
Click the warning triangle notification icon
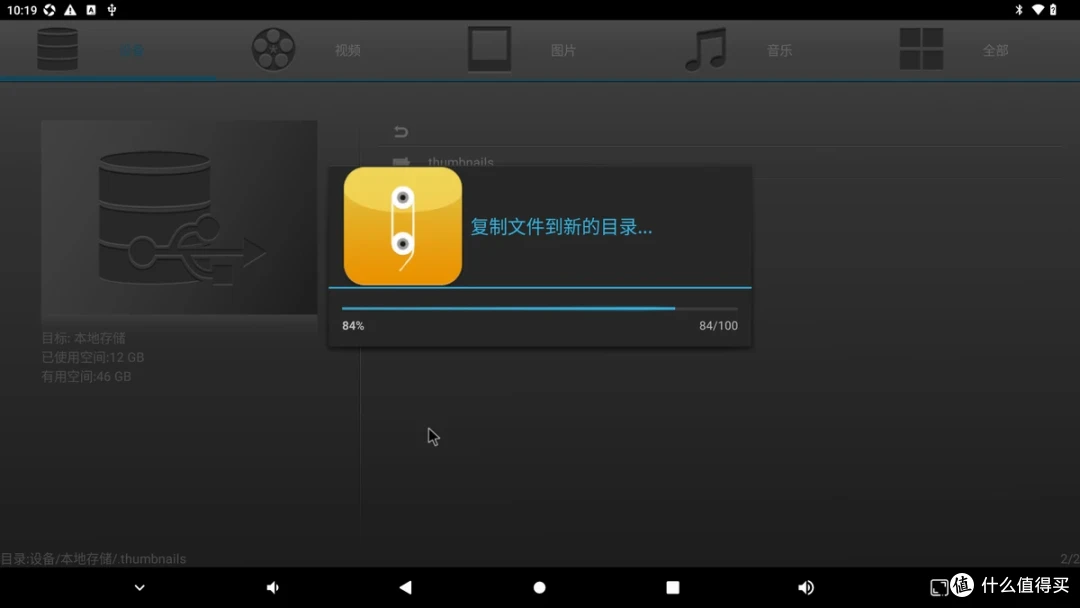70,10
